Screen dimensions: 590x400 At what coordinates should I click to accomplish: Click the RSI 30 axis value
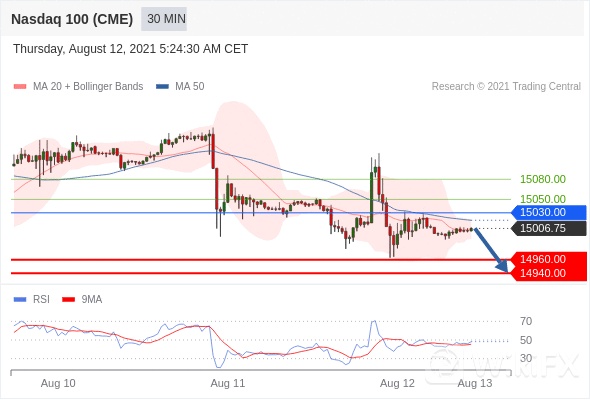[526, 358]
